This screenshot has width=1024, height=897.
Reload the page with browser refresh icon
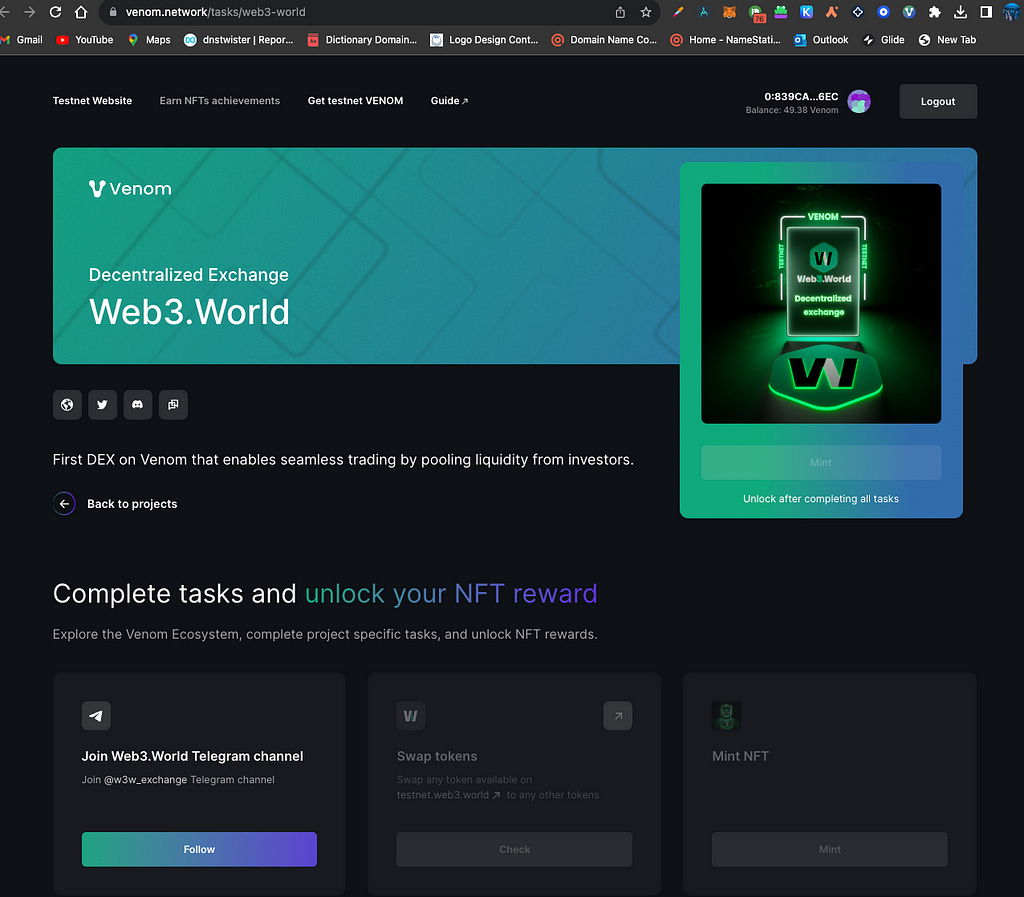[x=55, y=12]
